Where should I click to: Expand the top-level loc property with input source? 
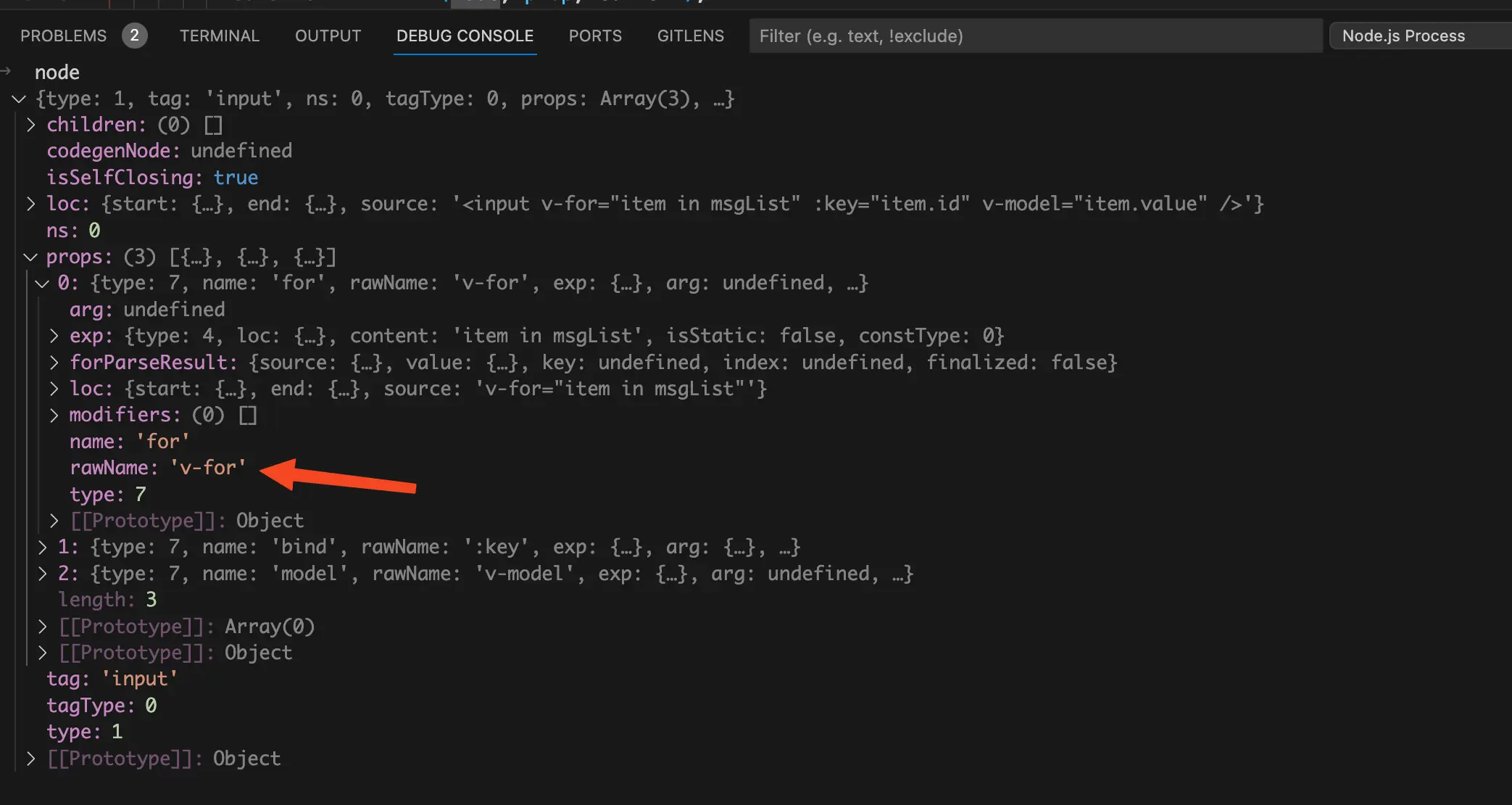(30, 204)
